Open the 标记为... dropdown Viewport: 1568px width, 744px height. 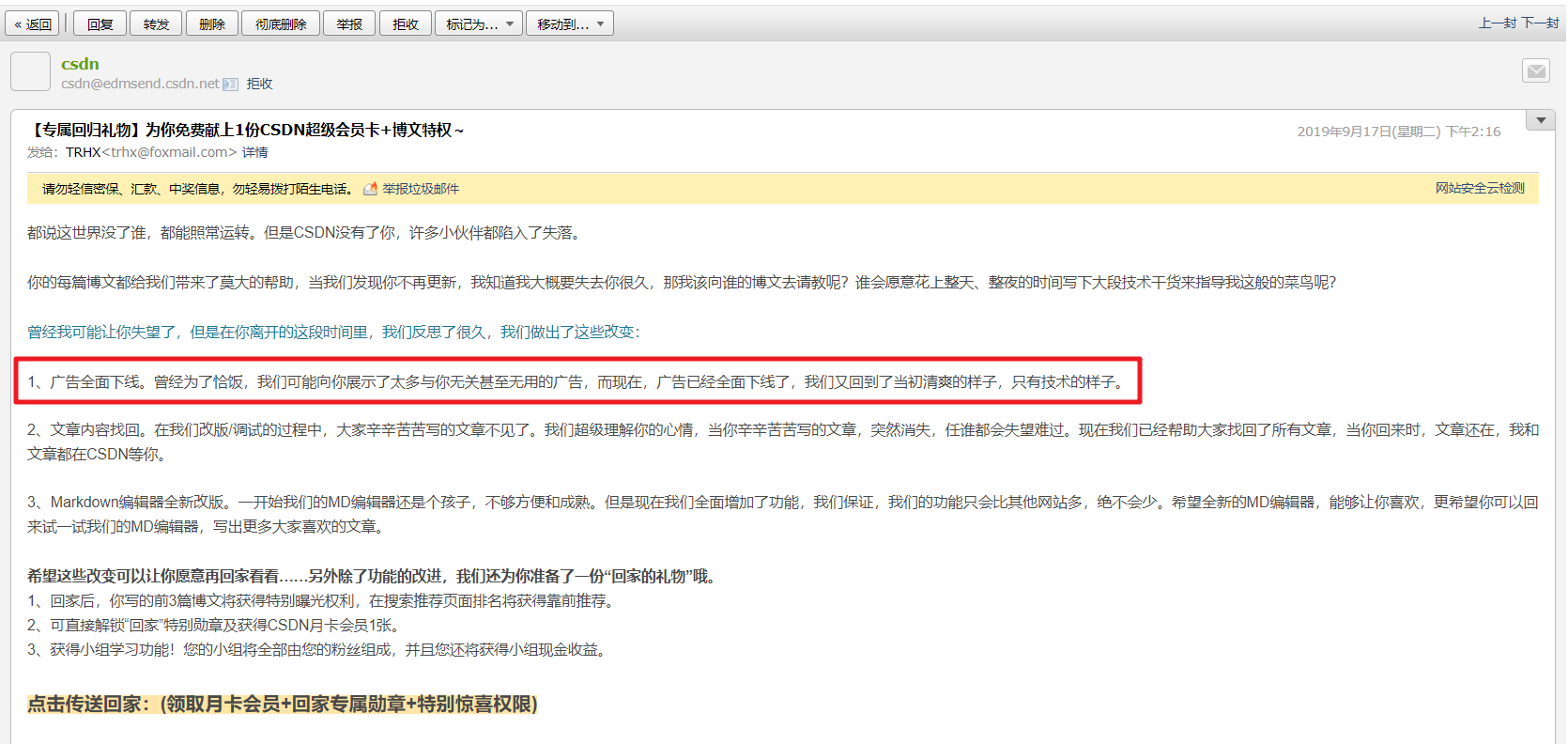pos(479,23)
